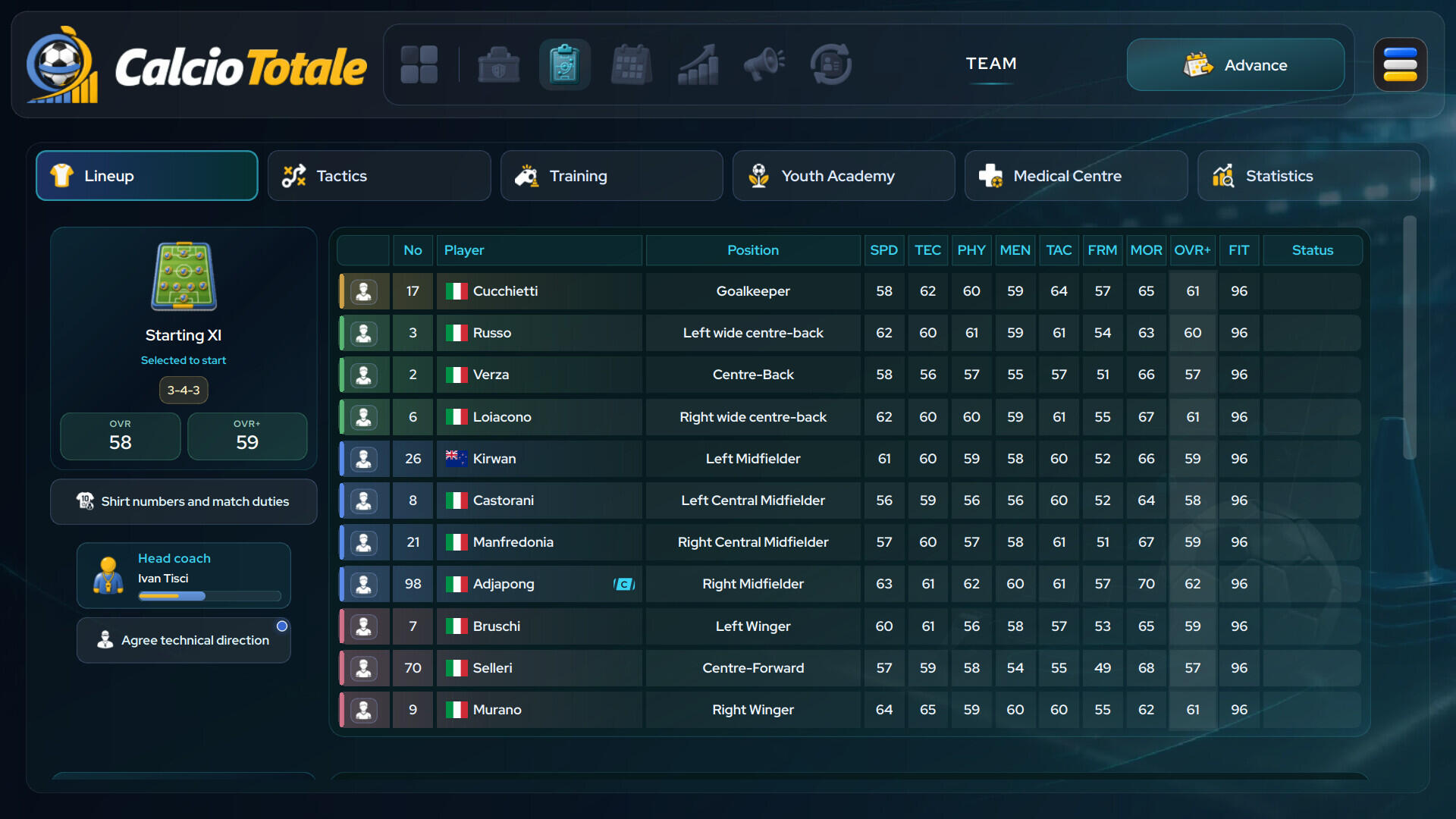This screenshot has height=819, width=1456.
Task: Open the transfers refresh icon
Action: (x=831, y=64)
